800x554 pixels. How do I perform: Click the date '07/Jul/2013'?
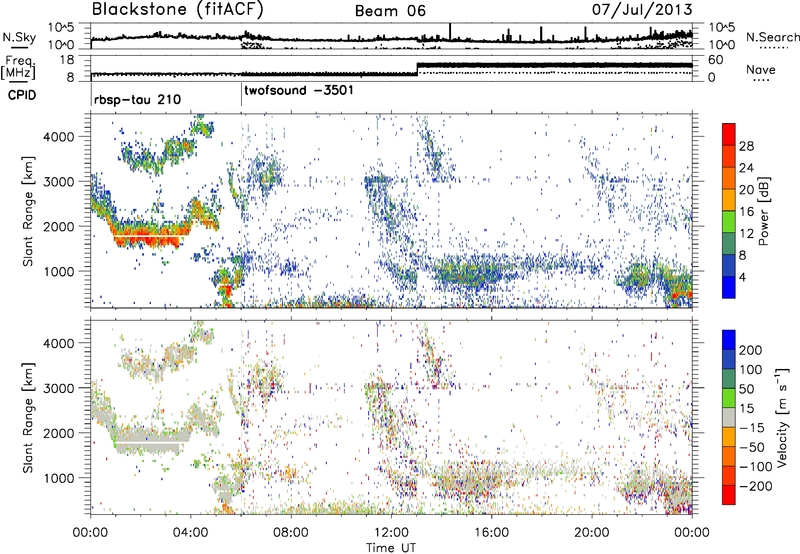642,9
